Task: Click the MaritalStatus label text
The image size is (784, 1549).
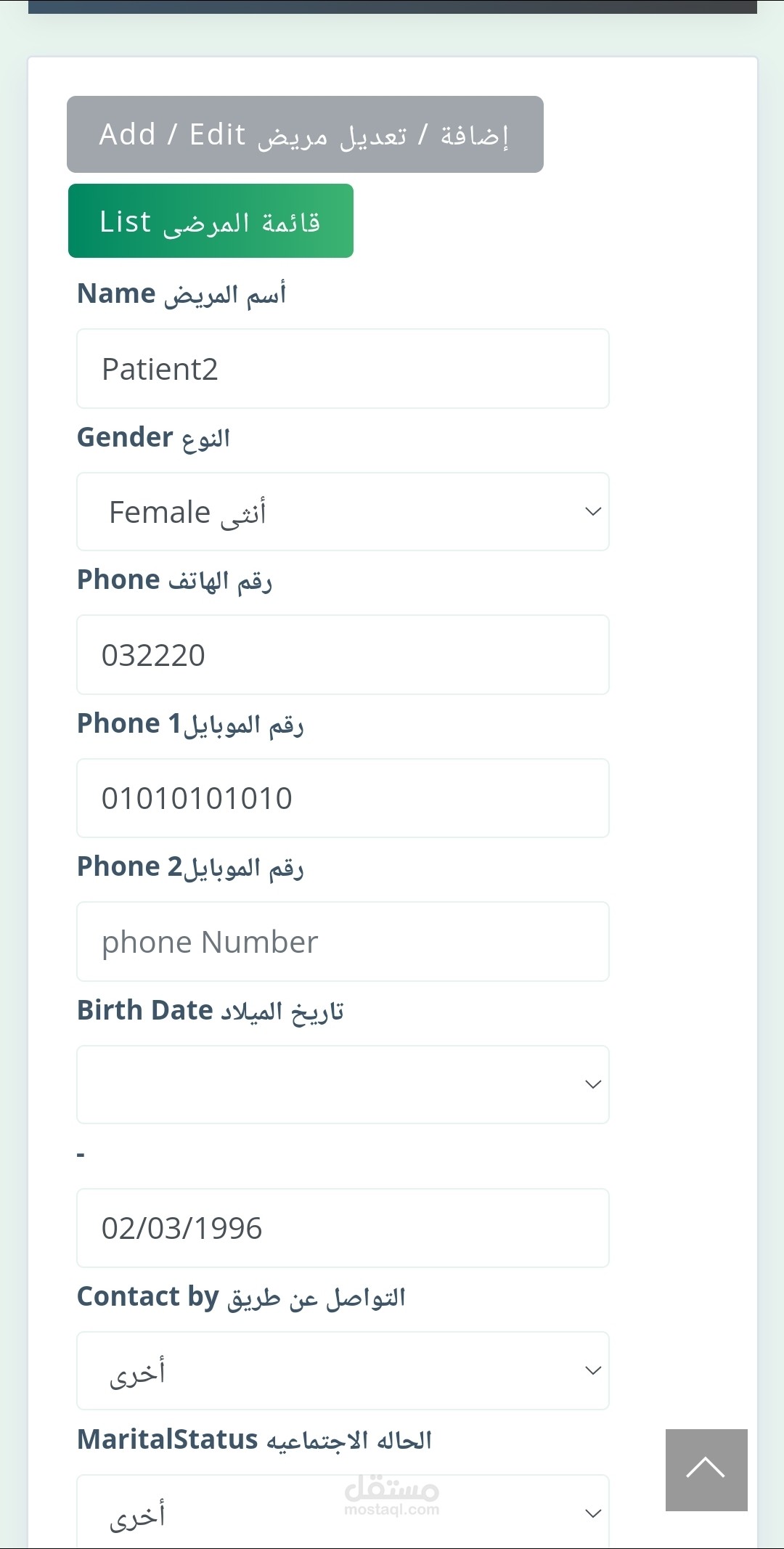Action: click(254, 1439)
